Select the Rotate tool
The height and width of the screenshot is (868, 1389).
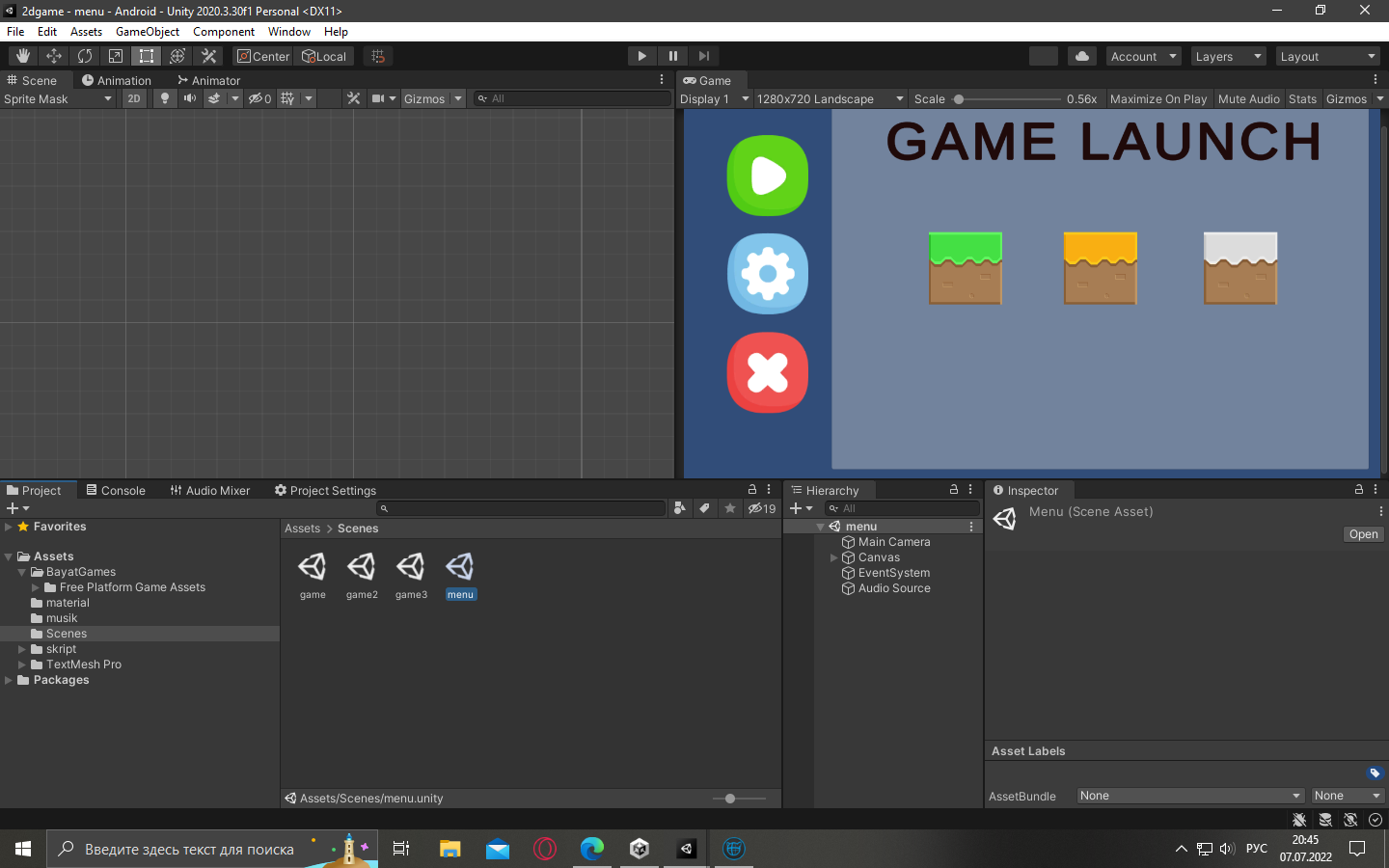coord(85,56)
